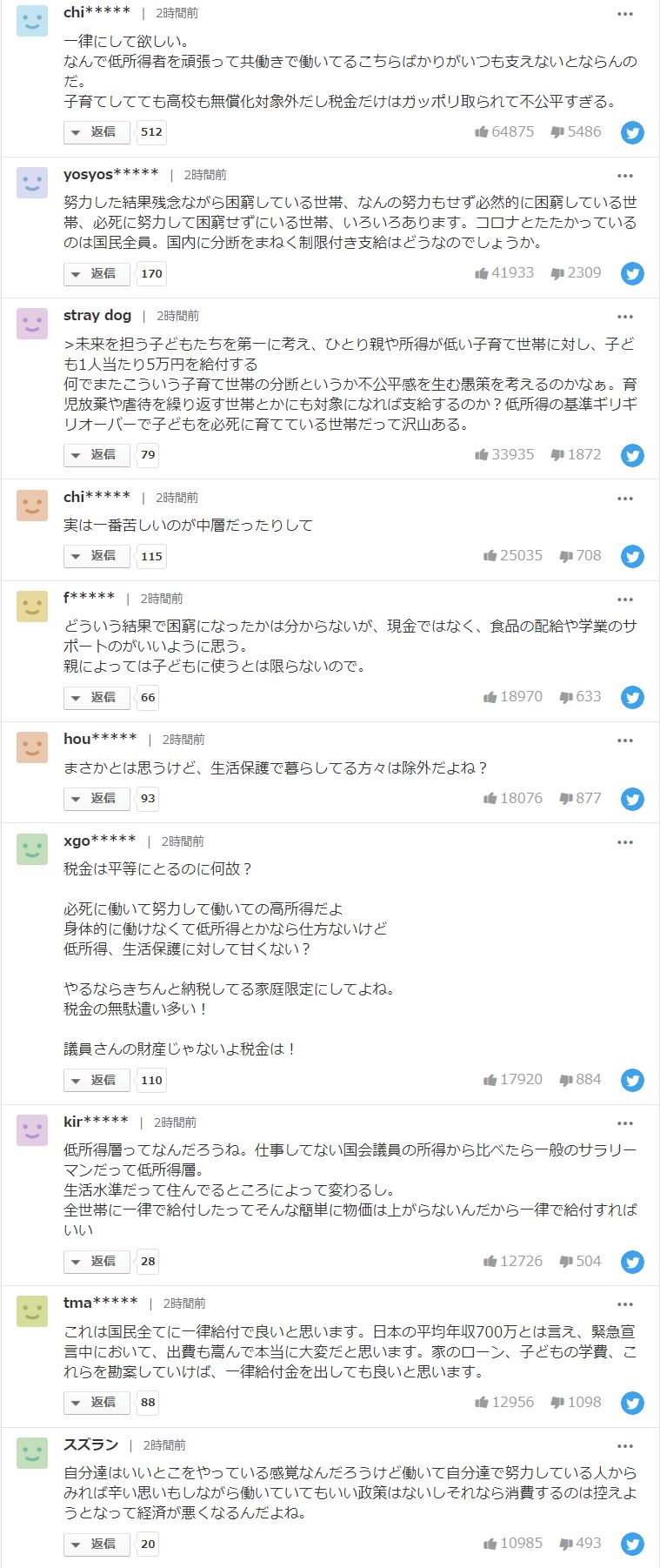Open more options menu for stray dog comment
This screenshot has width=660, height=1568.
[x=625, y=317]
